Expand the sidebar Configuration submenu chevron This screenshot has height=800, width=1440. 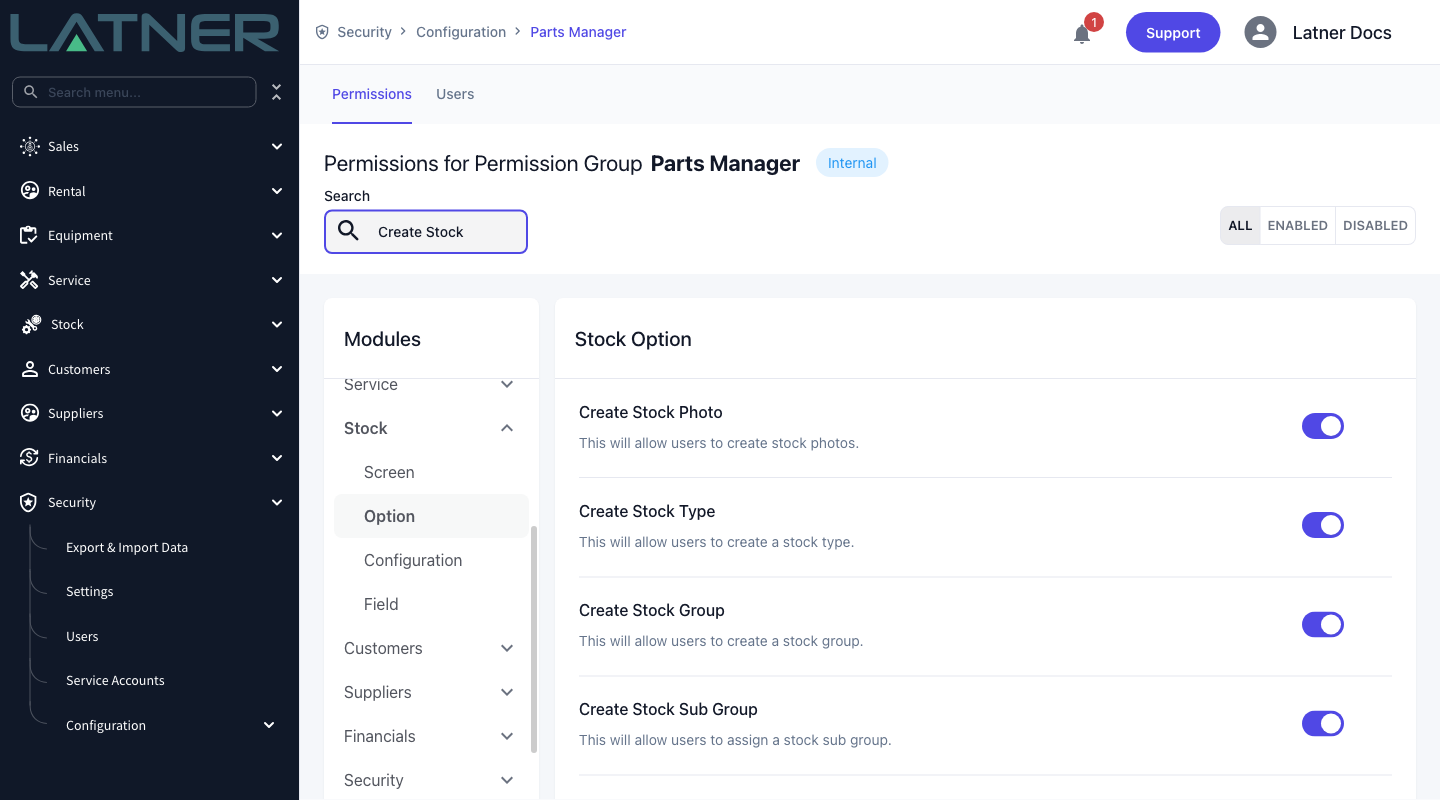point(269,725)
